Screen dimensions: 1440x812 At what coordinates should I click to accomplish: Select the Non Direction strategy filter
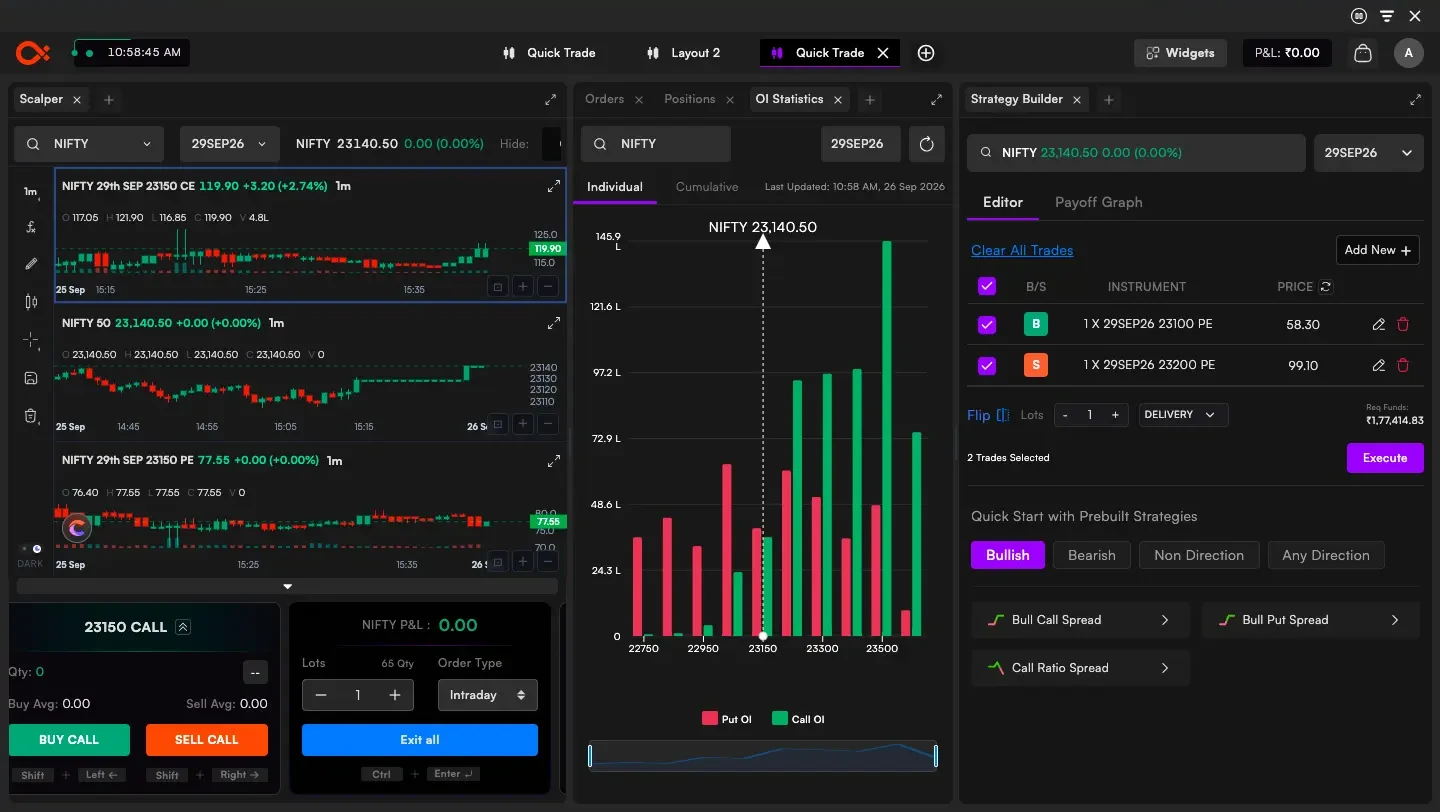(1199, 555)
